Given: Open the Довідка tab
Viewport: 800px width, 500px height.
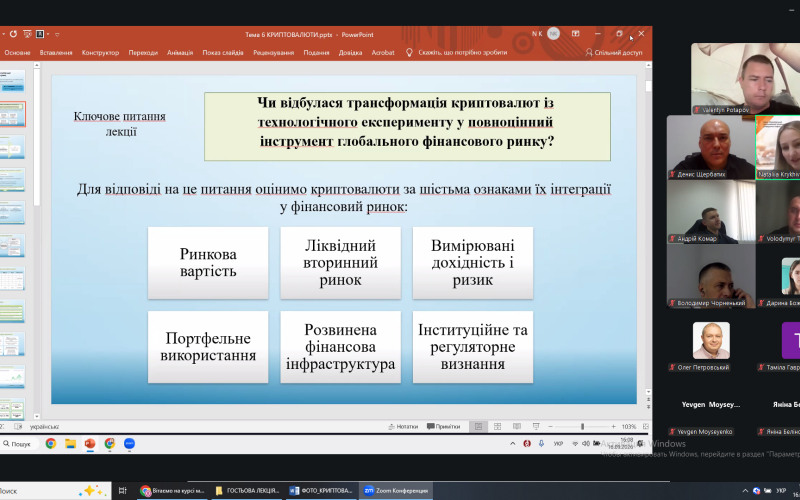Looking at the screenshot, I should click(x=351, y=53).
